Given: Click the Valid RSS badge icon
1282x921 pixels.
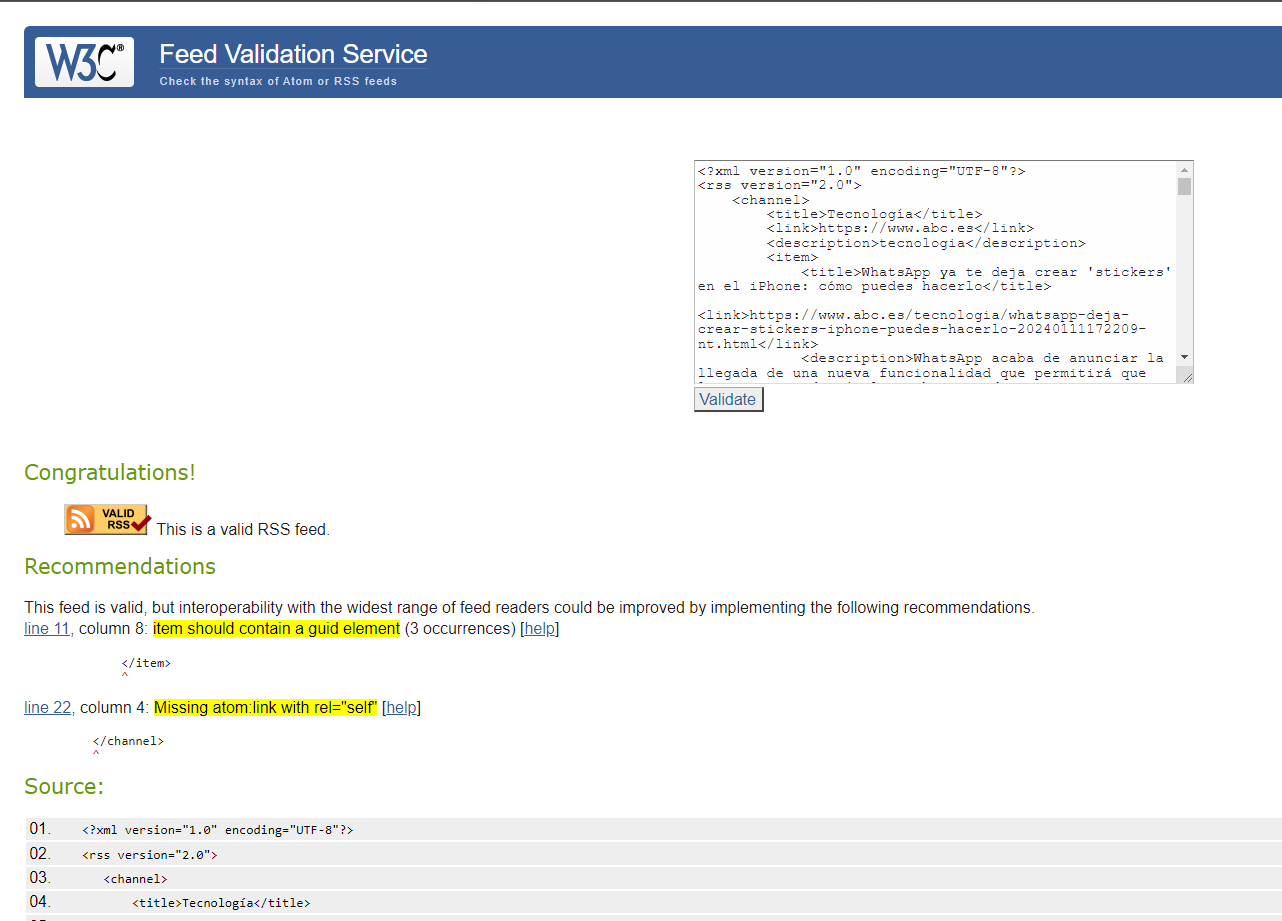Looking at the screenshot, I should pos(107,520).
